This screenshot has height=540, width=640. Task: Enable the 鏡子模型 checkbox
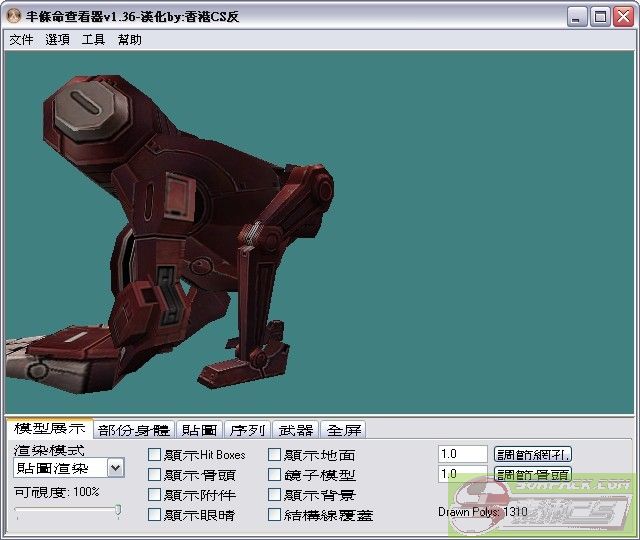[x=274, y=475]
